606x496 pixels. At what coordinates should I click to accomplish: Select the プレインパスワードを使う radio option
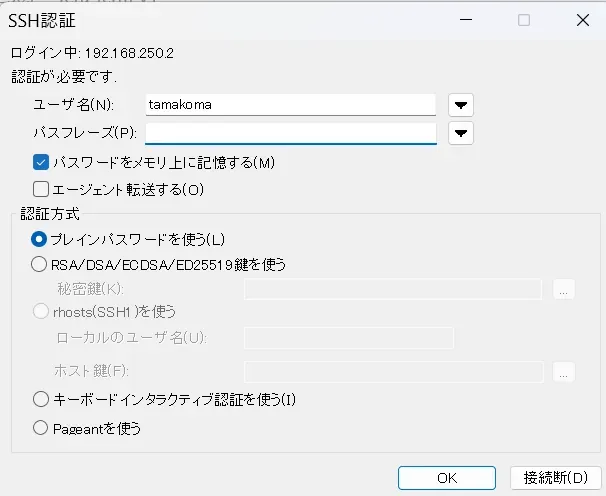pyautogui.click(x=40, y=239)
